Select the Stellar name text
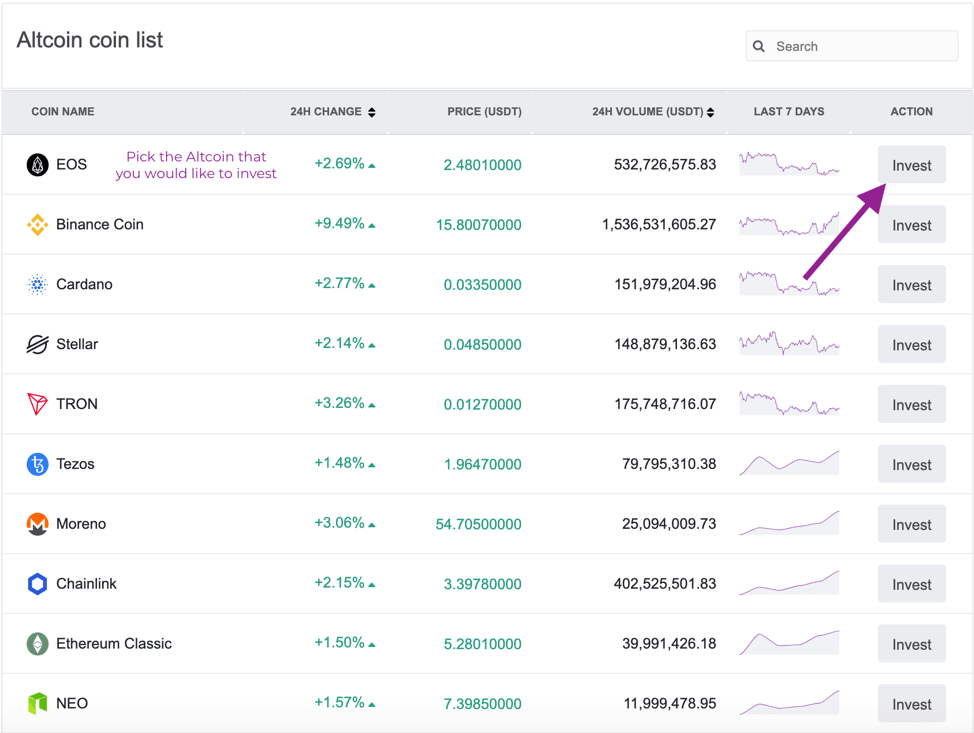 pos(77,344)
